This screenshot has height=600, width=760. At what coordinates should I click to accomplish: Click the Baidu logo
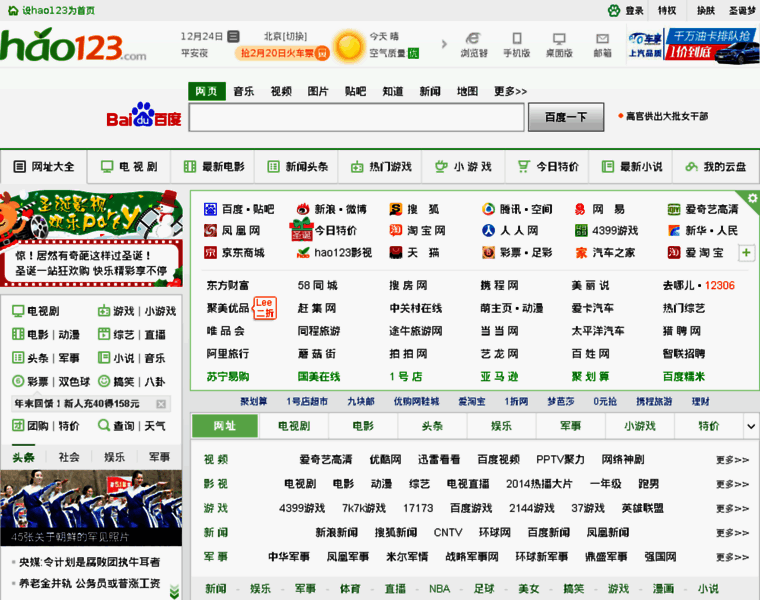point(144,115)
